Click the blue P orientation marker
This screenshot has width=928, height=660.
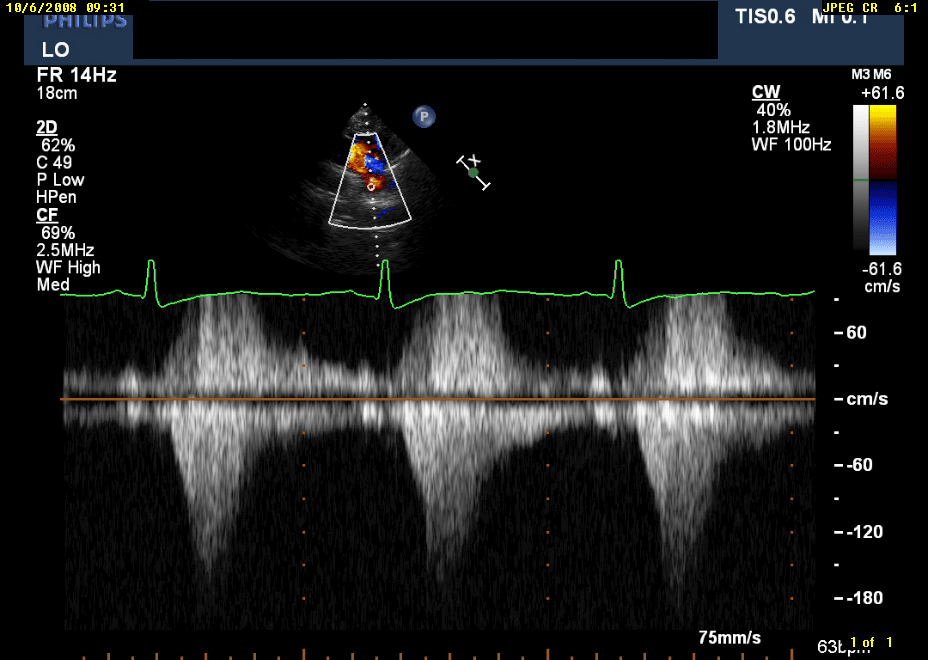tap(424, 117)
